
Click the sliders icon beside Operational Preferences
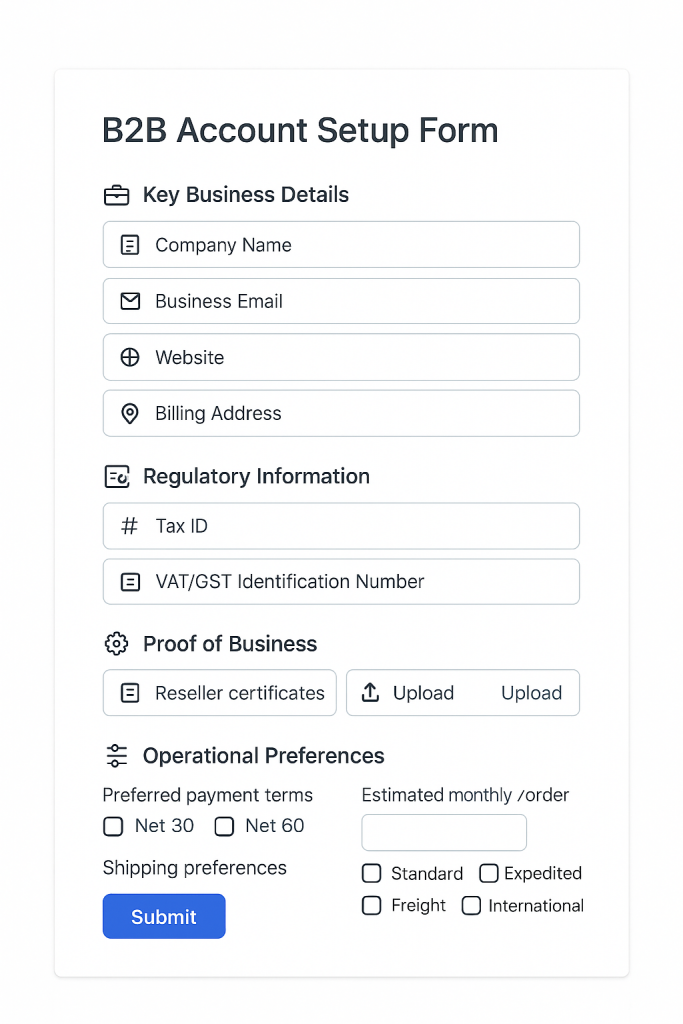click(x=117, y=756)
